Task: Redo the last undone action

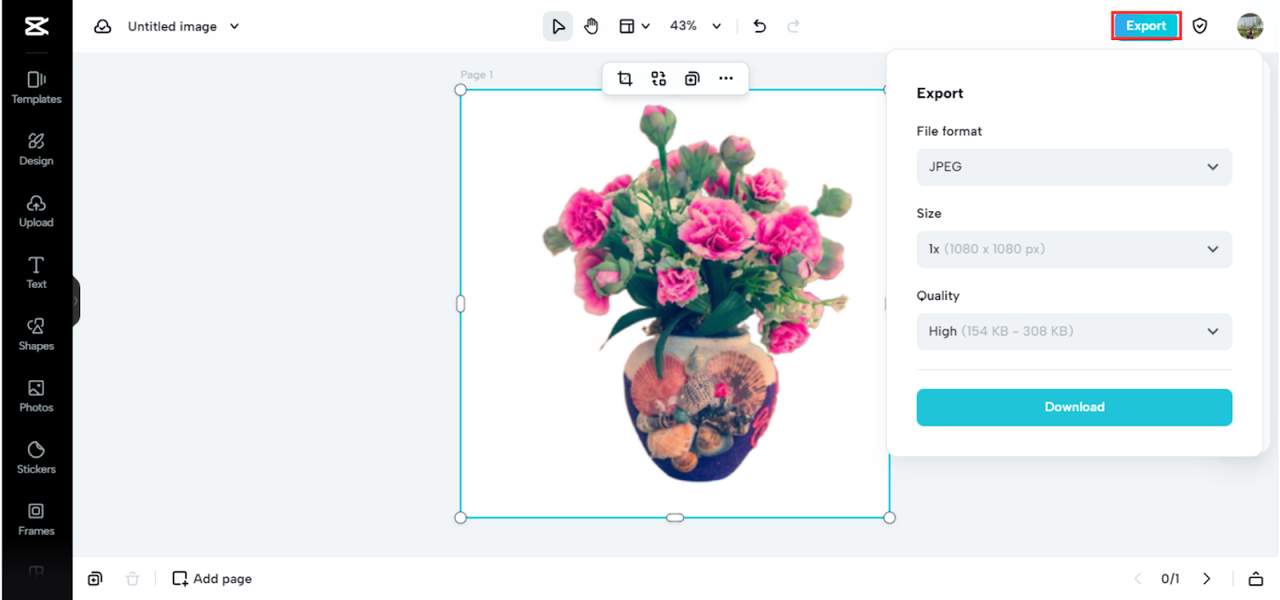Action: point(794,27)
